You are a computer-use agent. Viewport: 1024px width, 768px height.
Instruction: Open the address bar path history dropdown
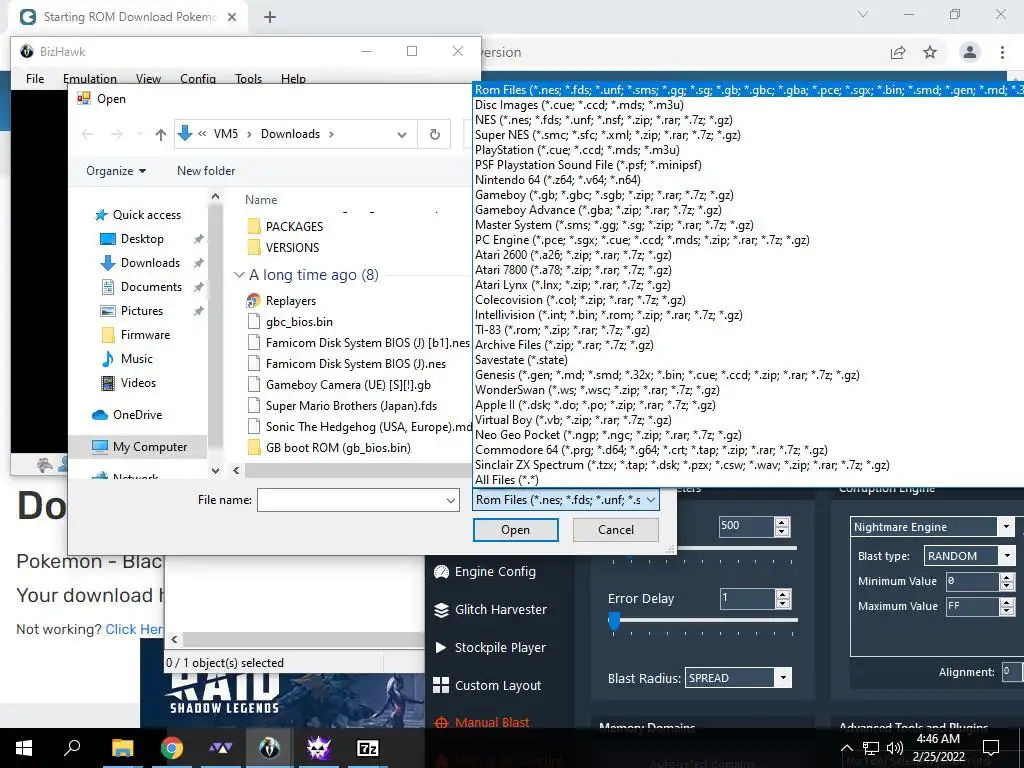pos(402,135)
